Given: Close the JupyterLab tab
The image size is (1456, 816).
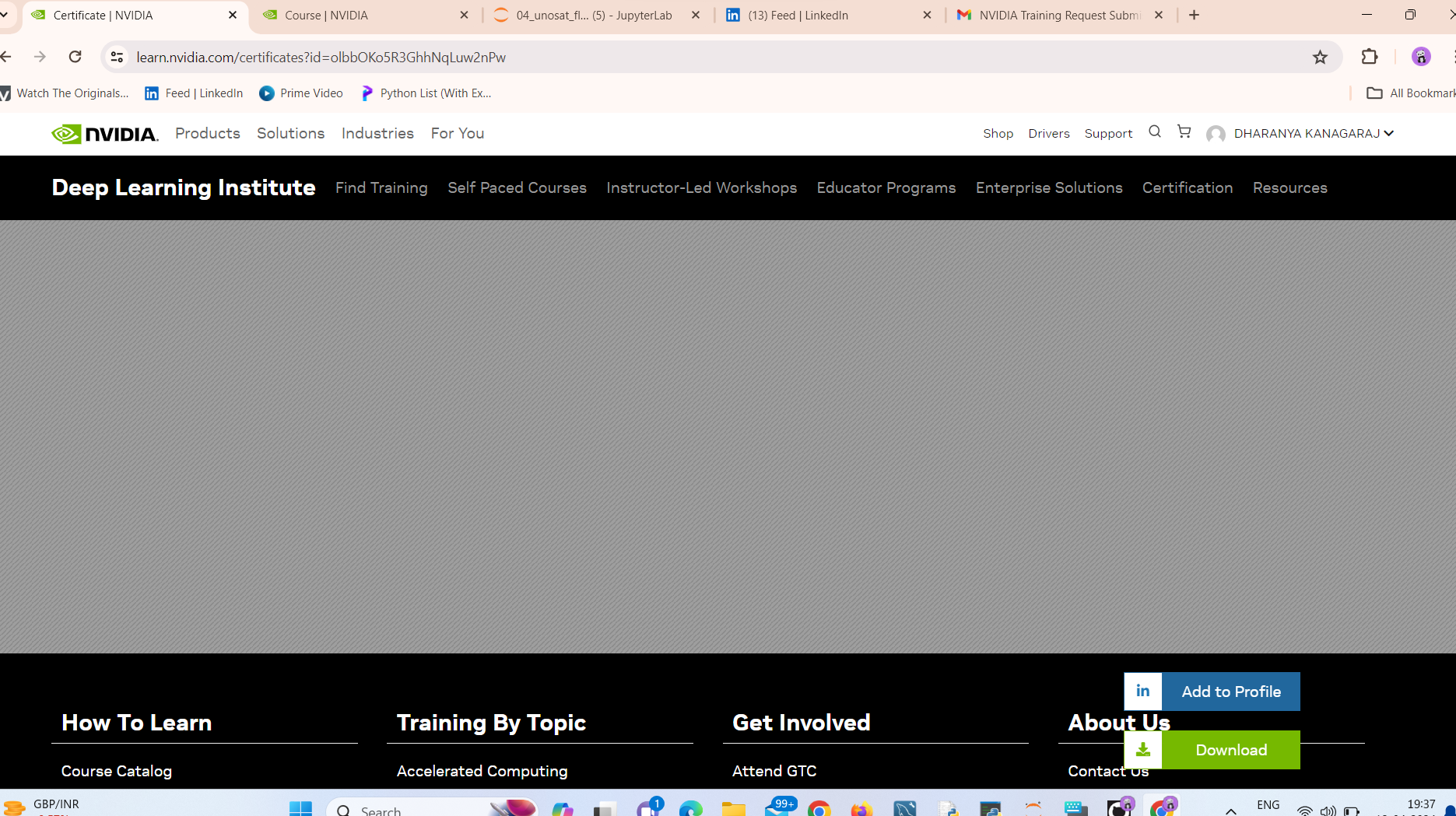Looking at the screenshot, I should tap(696, 15).
